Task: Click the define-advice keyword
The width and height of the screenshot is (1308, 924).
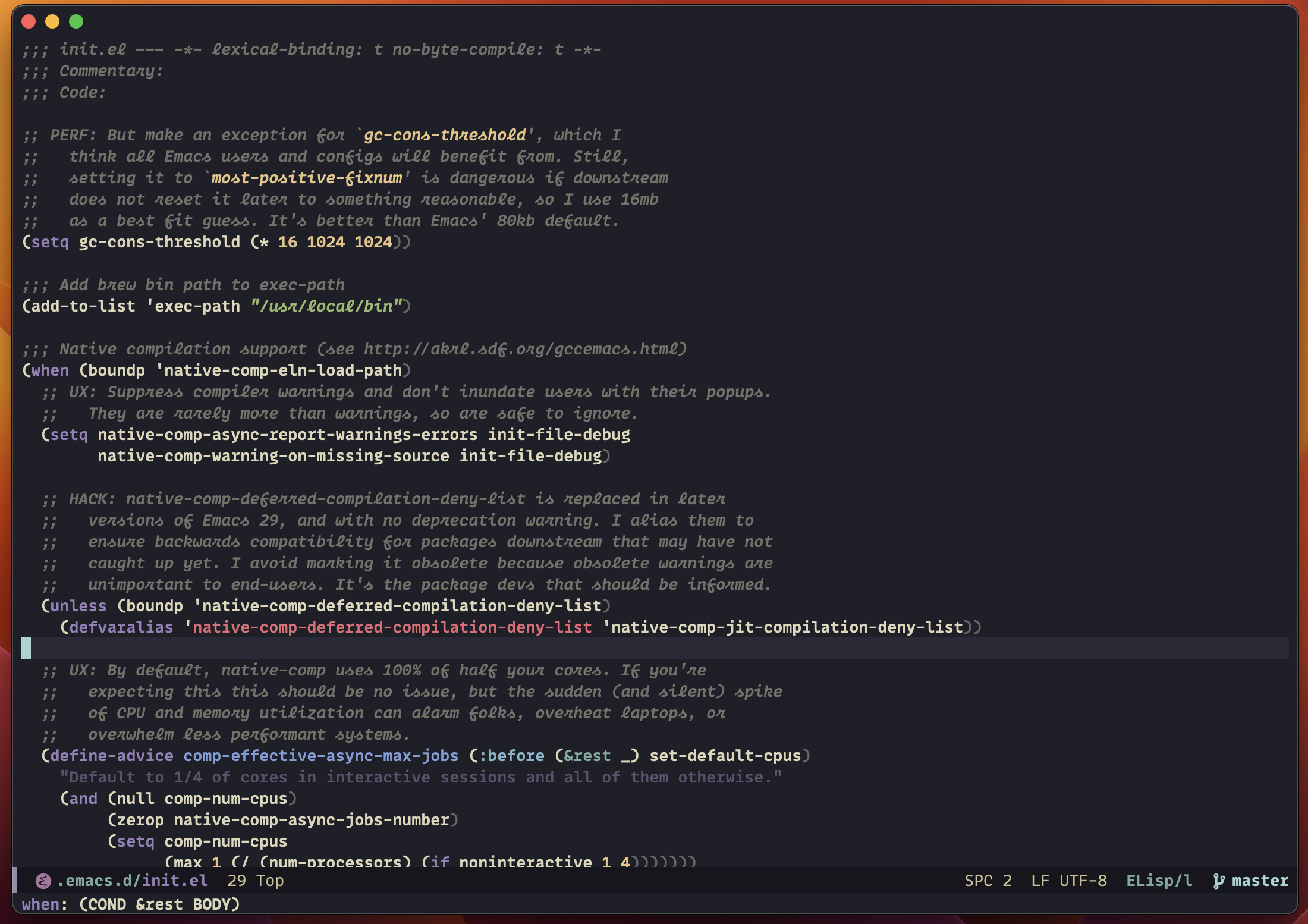Action: point(112,756)
